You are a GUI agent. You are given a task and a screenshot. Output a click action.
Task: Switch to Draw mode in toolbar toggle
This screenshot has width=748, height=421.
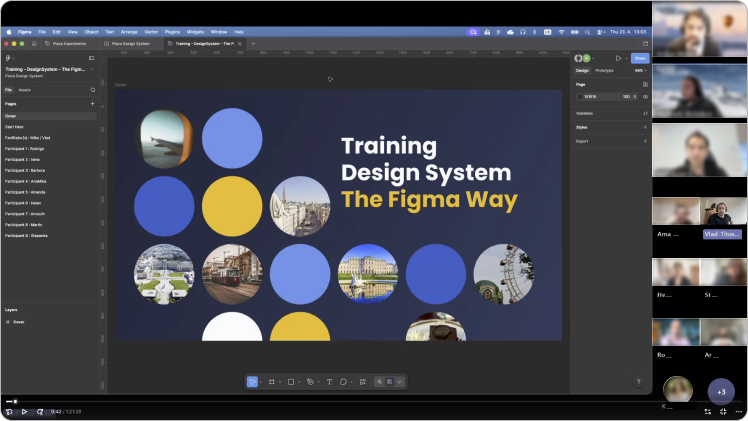tap(379, 382)
